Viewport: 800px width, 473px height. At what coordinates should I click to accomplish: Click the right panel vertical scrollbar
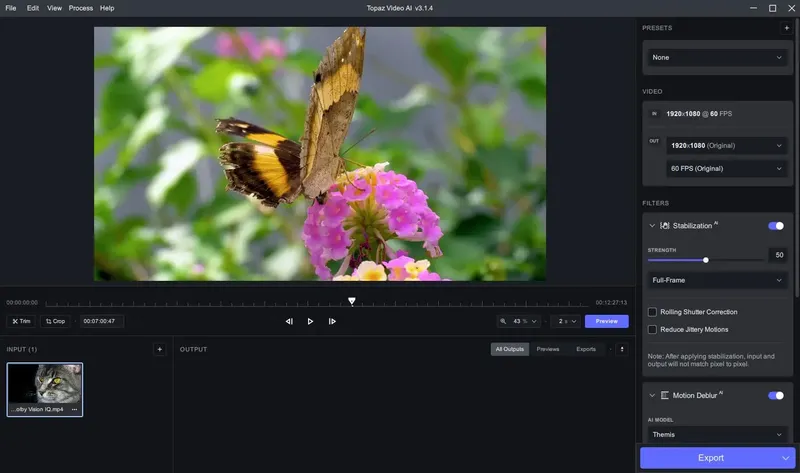tap(796, 158)
